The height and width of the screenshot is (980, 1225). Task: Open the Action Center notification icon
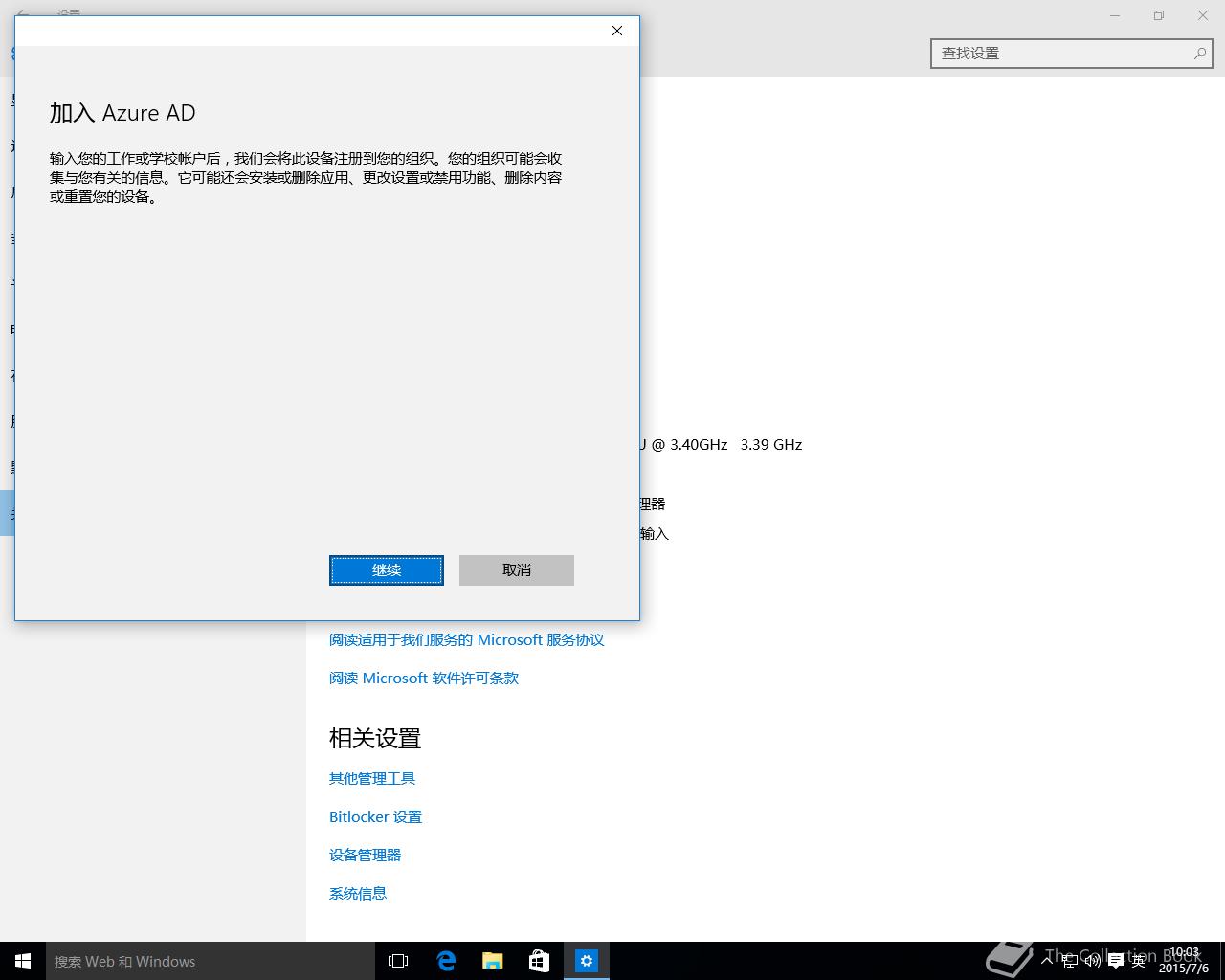(1116, 961)
